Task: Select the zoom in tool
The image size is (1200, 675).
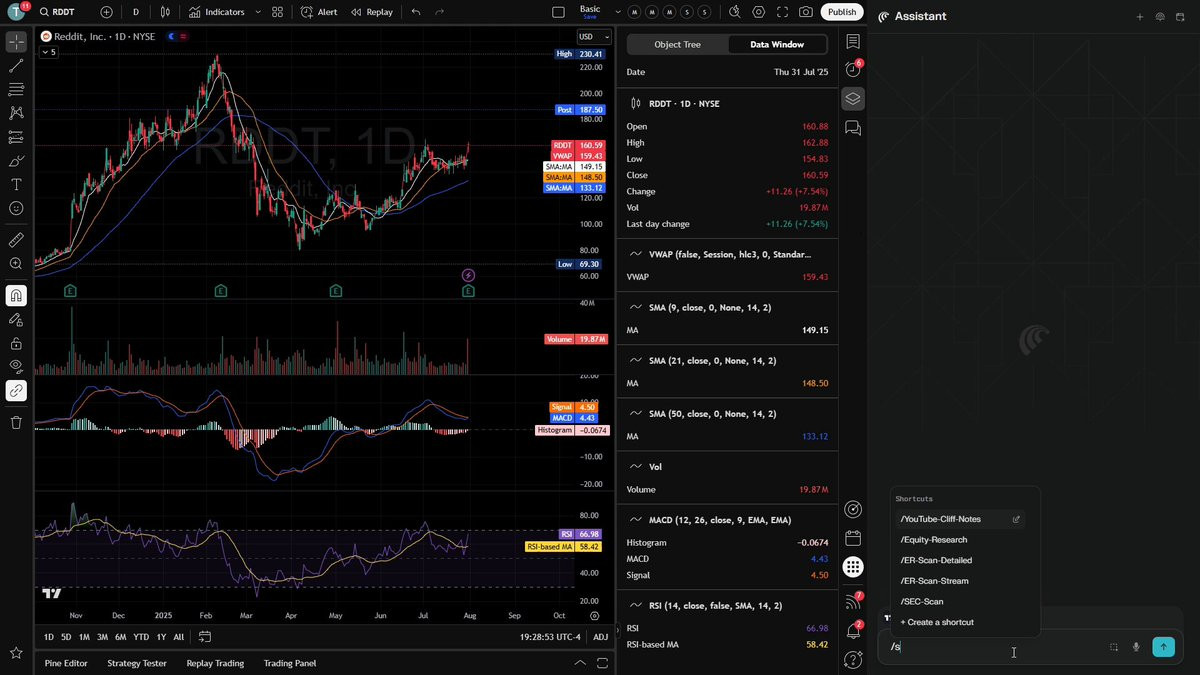Action: click(16, 264)
